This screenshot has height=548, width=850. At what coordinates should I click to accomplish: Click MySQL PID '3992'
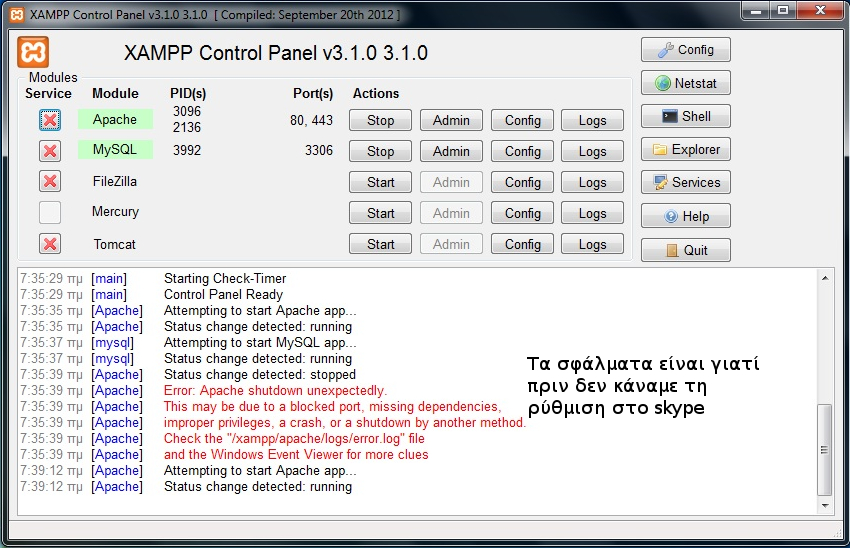(187, 150)
